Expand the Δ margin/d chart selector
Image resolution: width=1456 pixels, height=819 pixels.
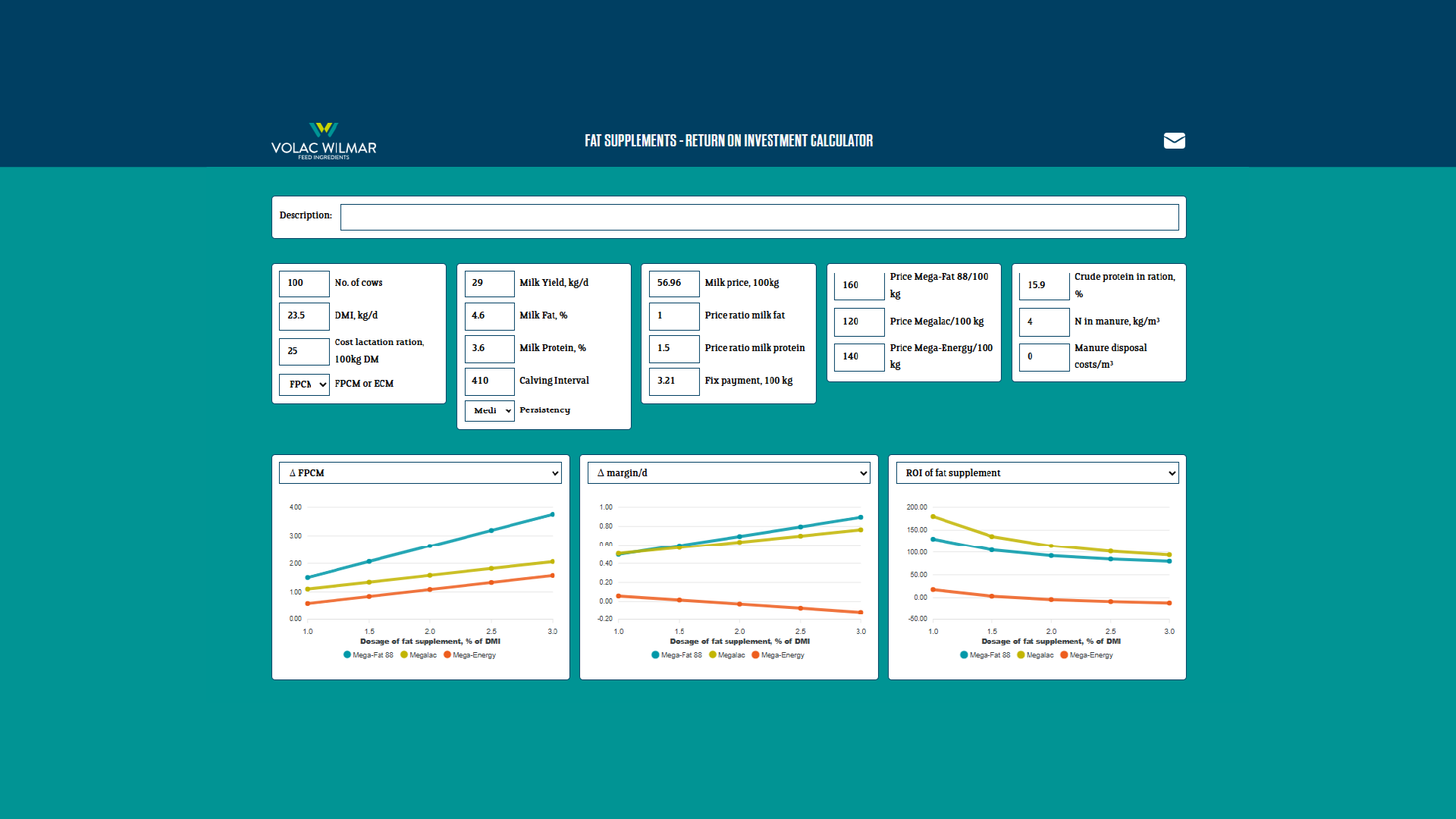click(728, 473)
